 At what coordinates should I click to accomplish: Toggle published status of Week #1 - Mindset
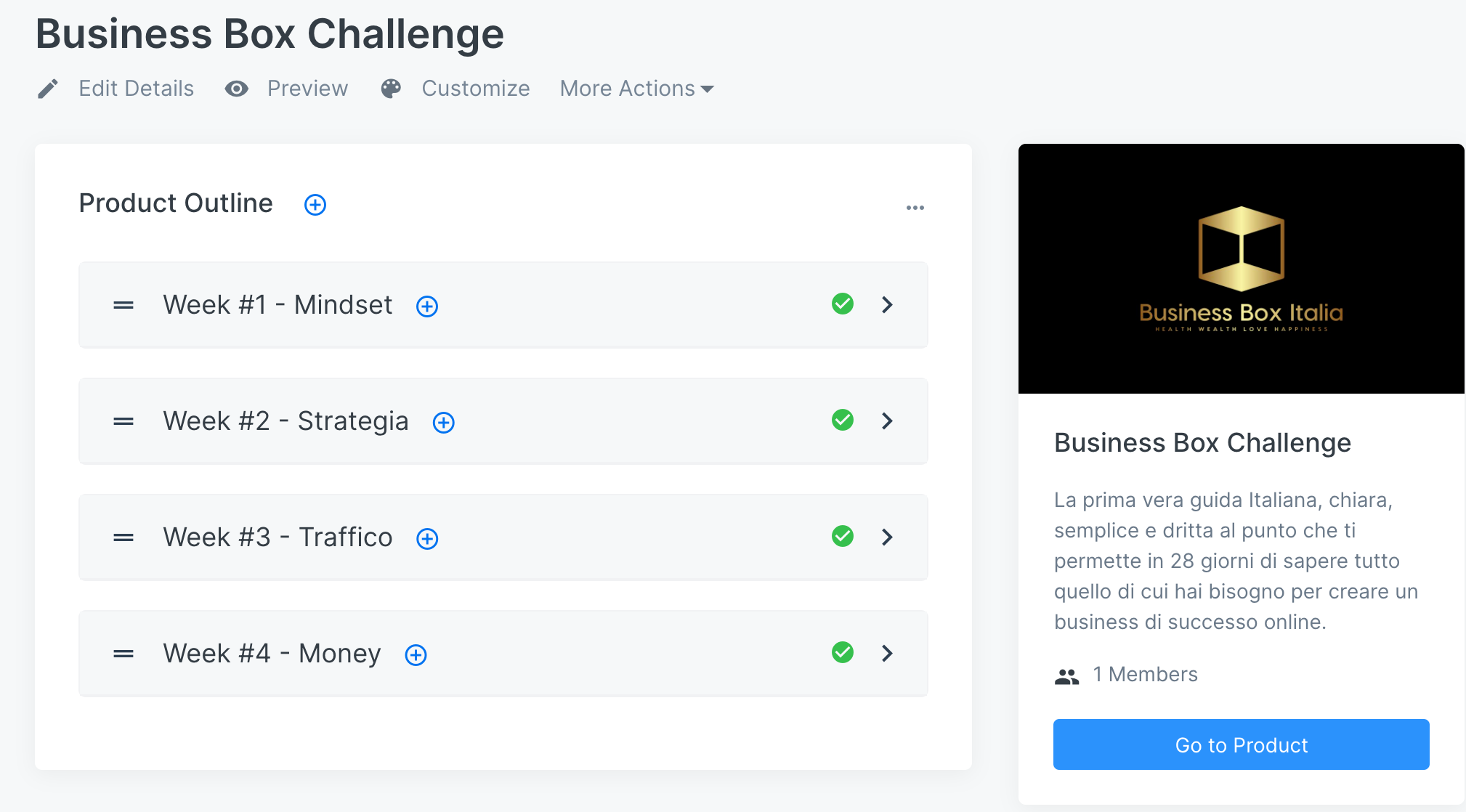click(x=843, y=304)
